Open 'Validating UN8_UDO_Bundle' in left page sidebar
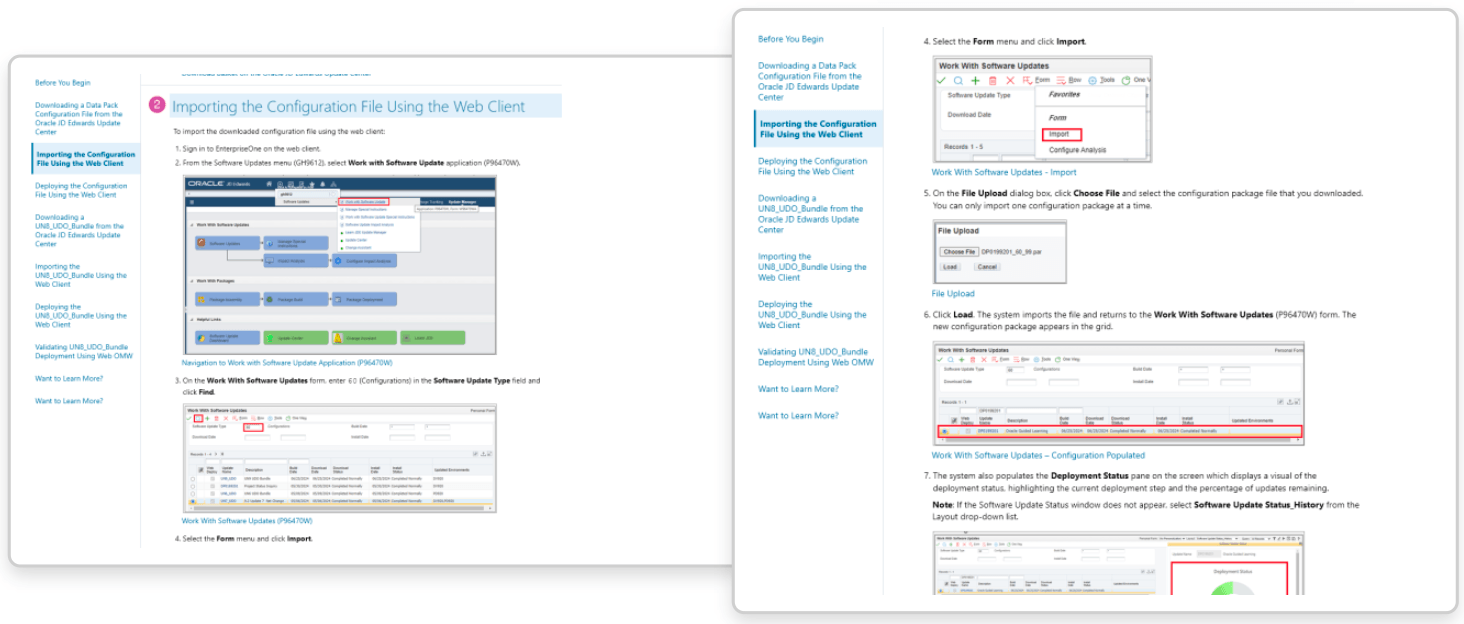1464x624 pixels. click(81, 351)
